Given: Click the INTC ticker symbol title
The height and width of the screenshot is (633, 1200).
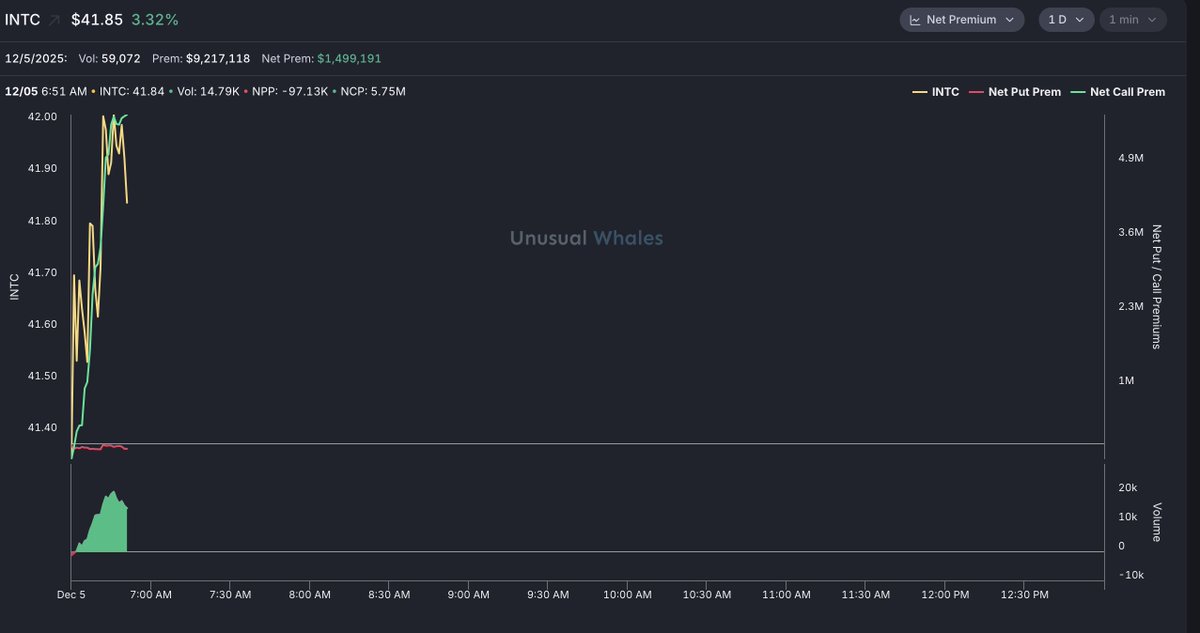Looking at the screenshot, I should (23, 20).
